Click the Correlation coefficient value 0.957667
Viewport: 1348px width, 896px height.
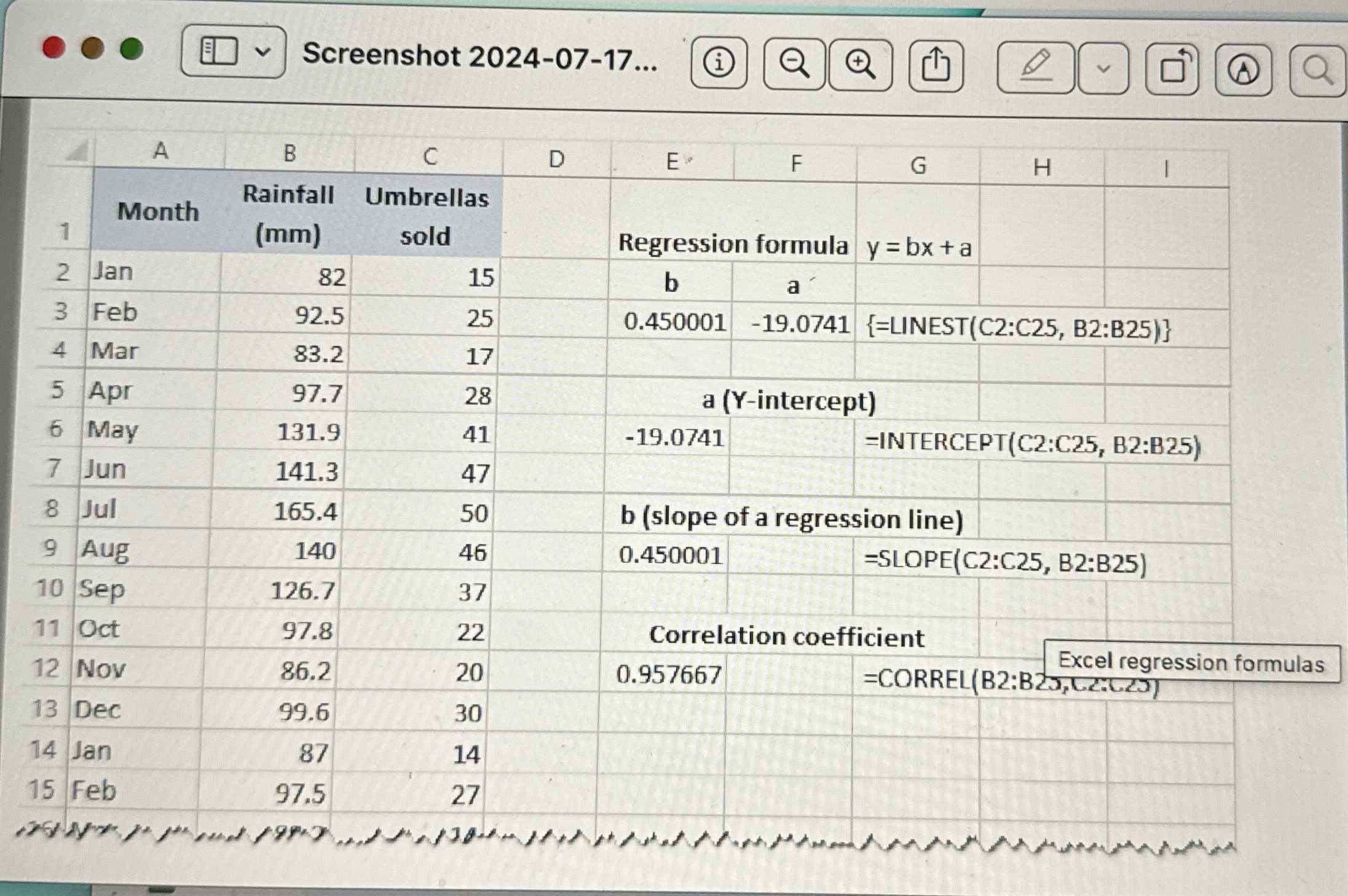point(669,675)
